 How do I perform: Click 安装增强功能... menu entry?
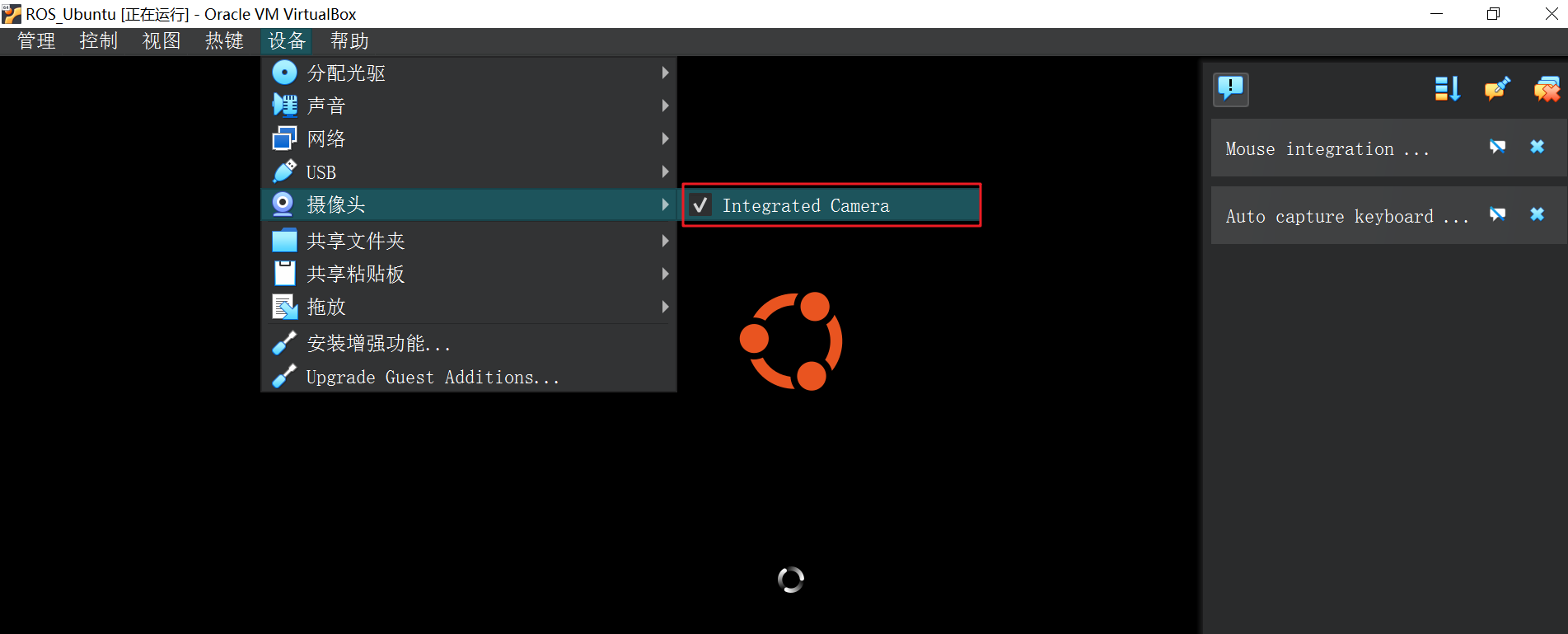click(378, 343)
